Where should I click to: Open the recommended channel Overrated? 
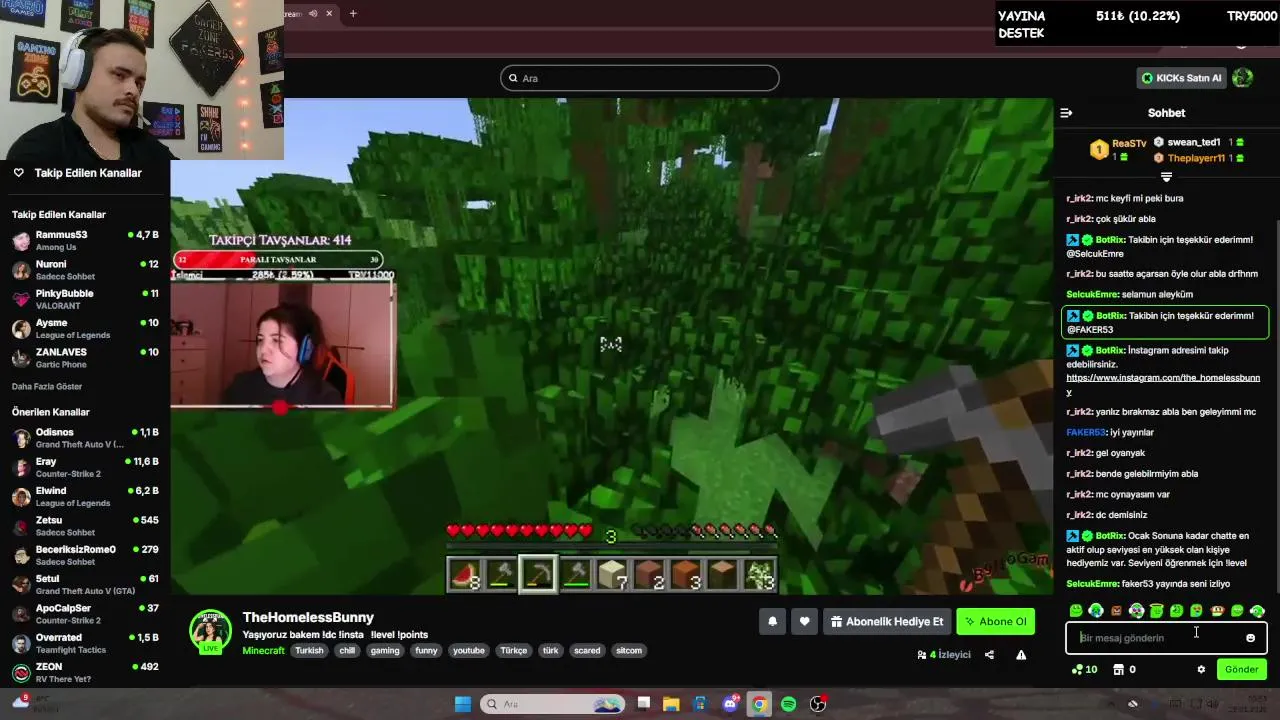coord(85,643)
